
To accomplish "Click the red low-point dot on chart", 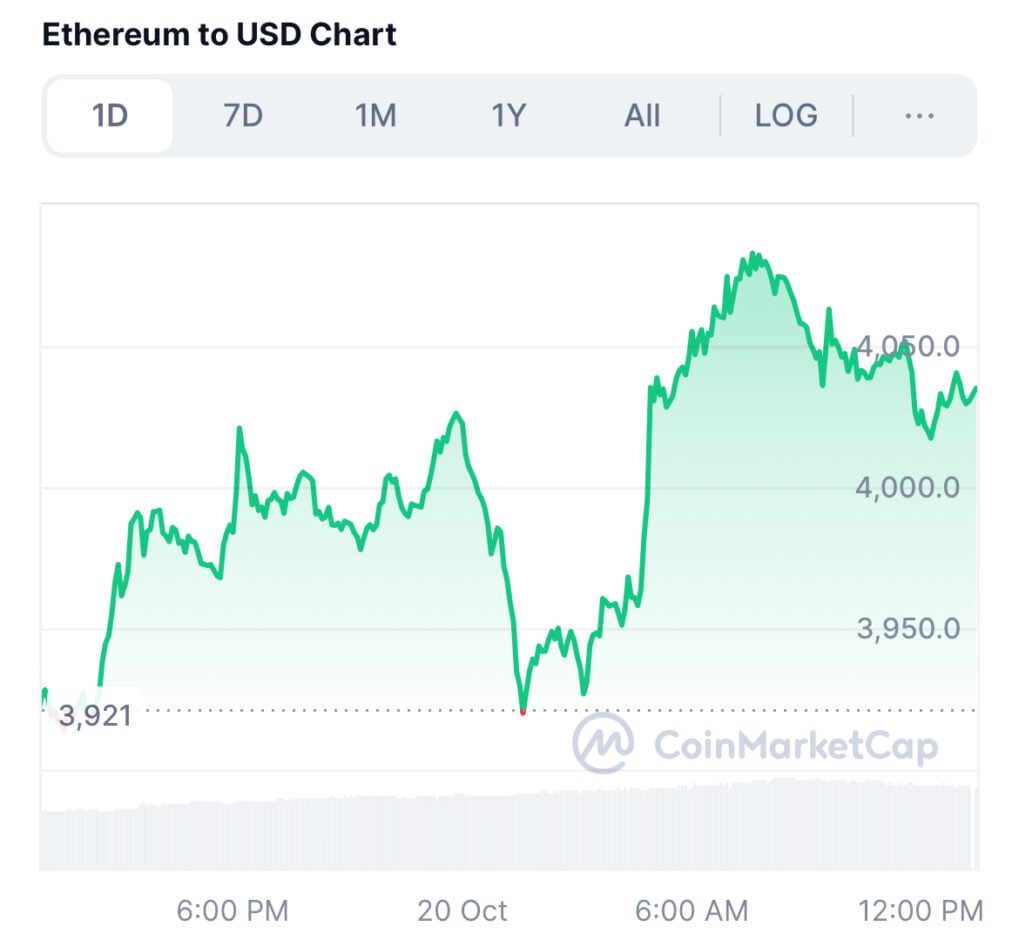I will click(x=522, y=711).
